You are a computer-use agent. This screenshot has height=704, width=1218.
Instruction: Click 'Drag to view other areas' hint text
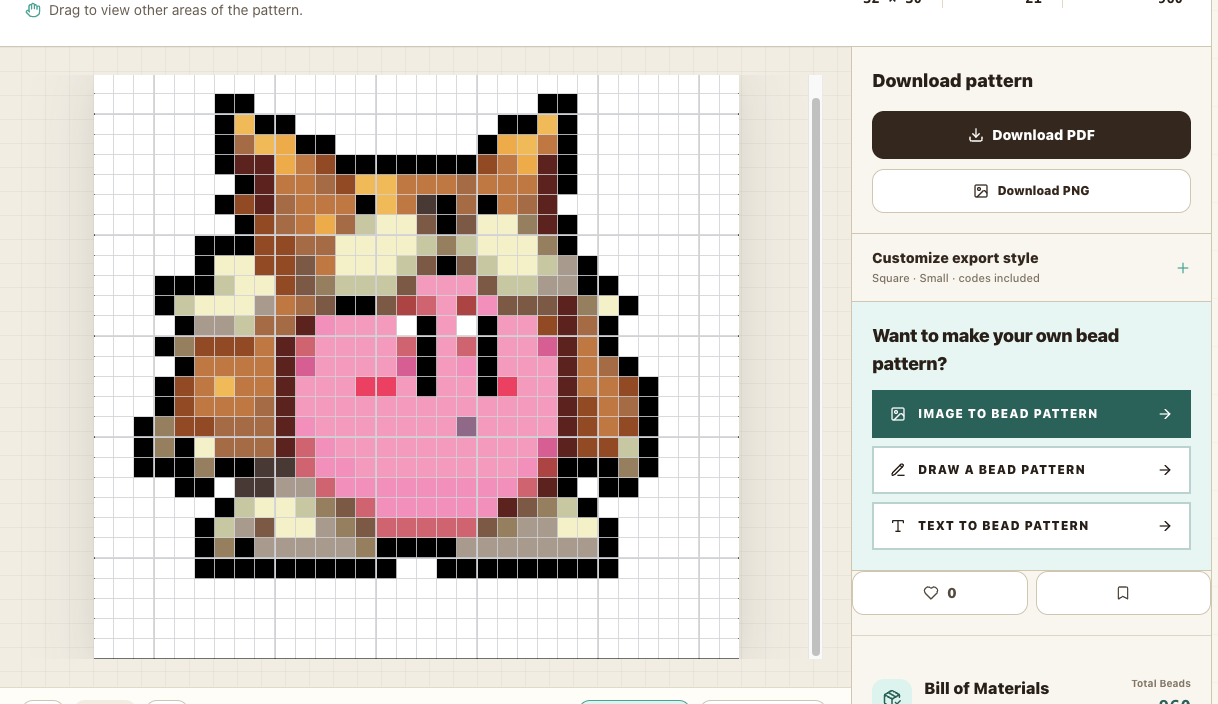coord(176,10)
